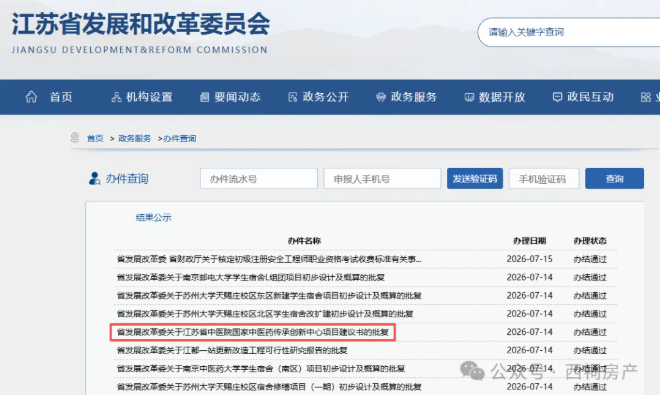
Task: Open the 首页 navigation menu item
Action: [61, 97]
